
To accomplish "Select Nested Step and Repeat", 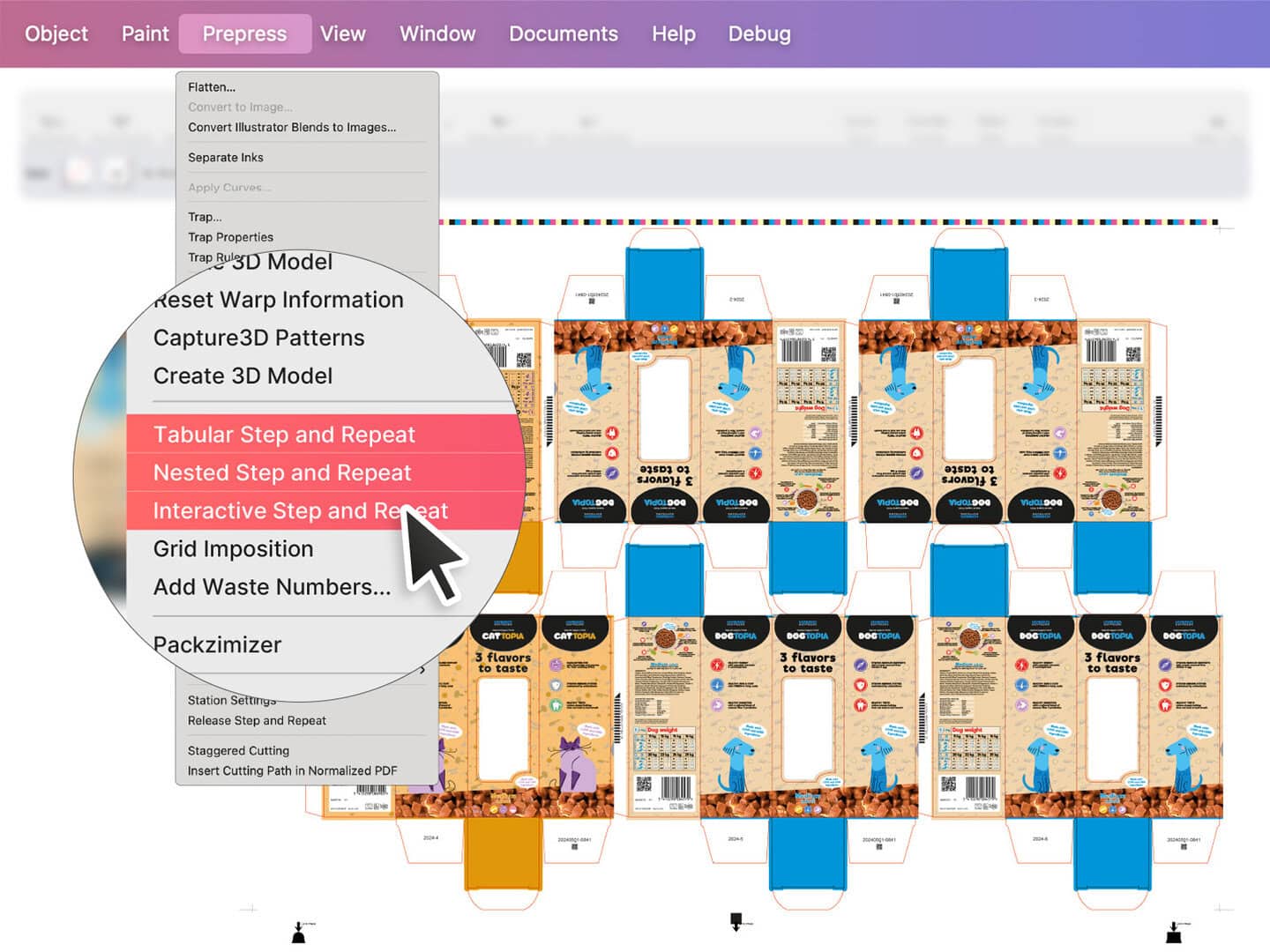I will point(282,472).
